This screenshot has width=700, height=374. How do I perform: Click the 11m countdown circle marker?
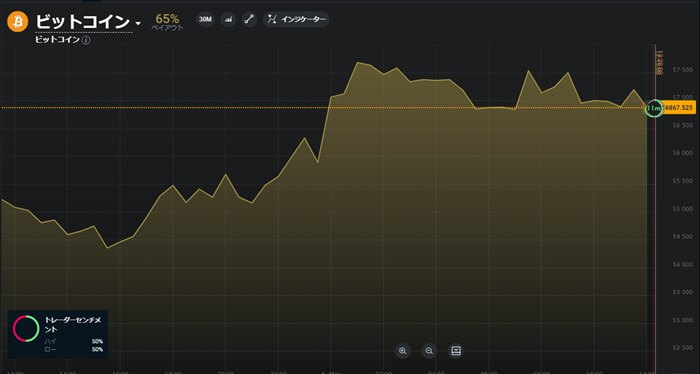[654, 108]
